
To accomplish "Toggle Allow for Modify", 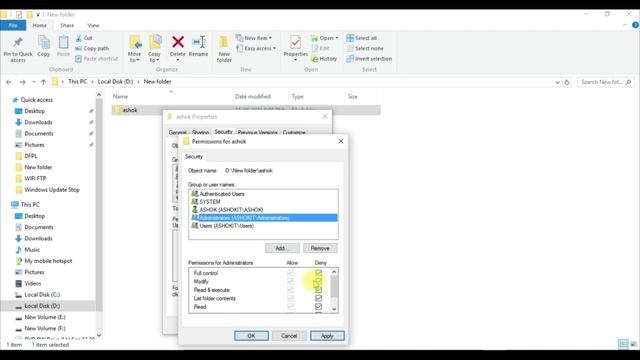I will click(x=290, y=282).
